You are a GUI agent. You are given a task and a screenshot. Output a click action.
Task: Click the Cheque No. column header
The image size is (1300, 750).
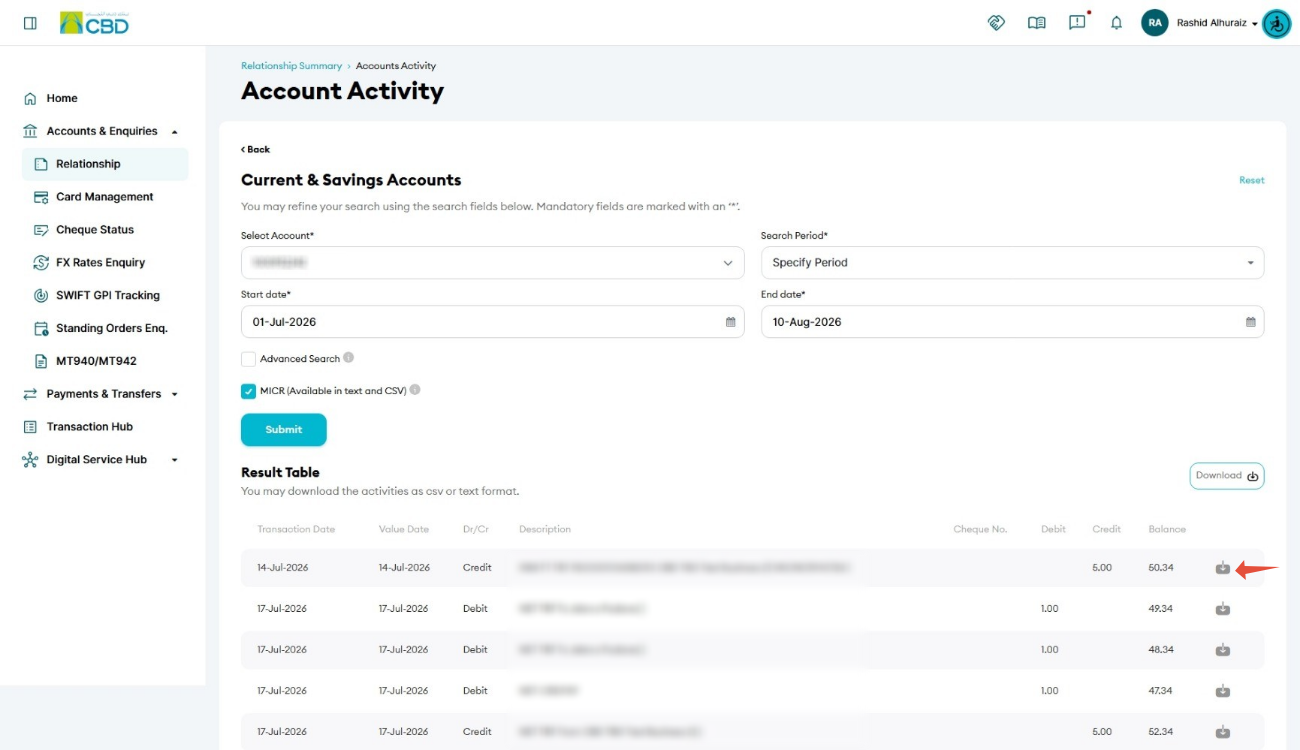click(x=980, y=529)
